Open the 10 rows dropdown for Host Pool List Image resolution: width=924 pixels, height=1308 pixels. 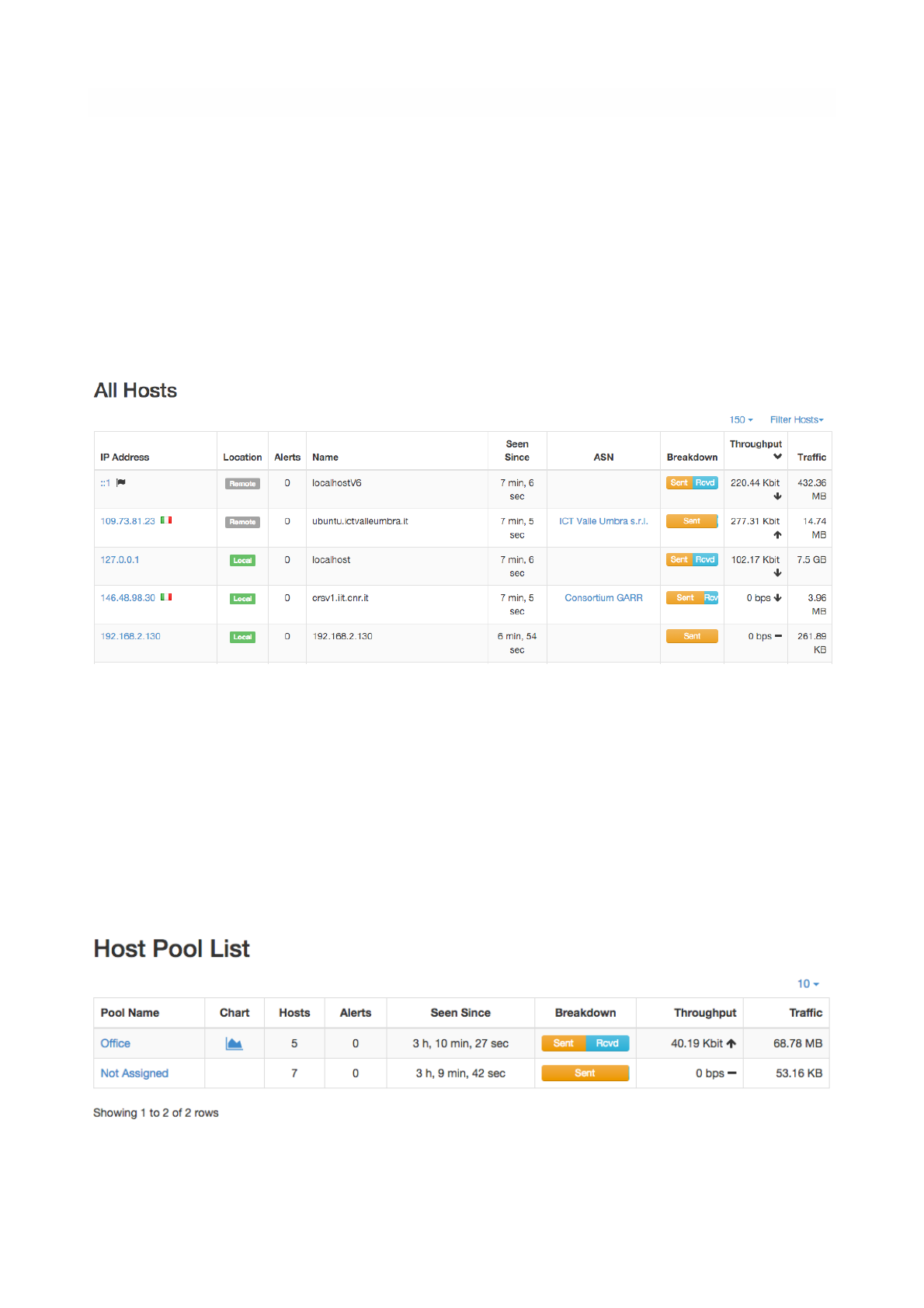[808, 983]
